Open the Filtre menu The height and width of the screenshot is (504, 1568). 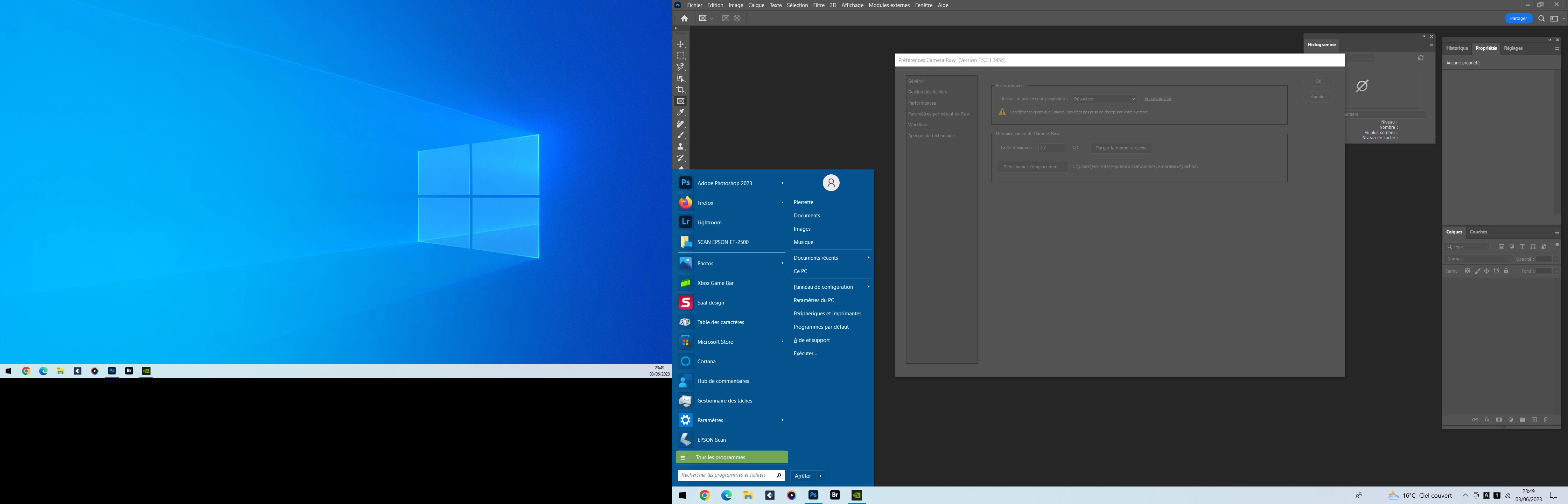(x=819, y=5)
